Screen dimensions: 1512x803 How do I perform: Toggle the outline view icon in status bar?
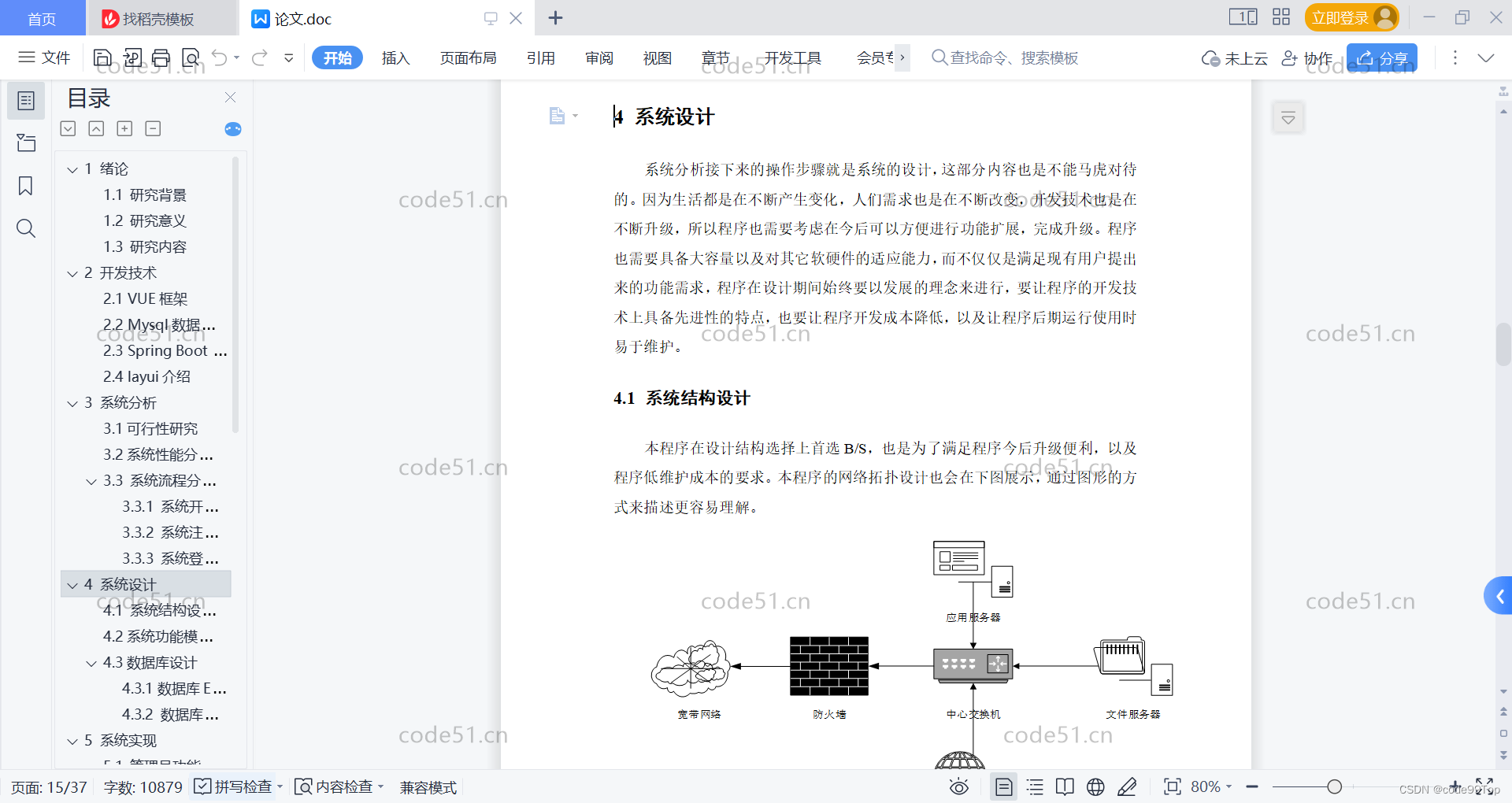pyautogui.click(x=1035, y=786)
